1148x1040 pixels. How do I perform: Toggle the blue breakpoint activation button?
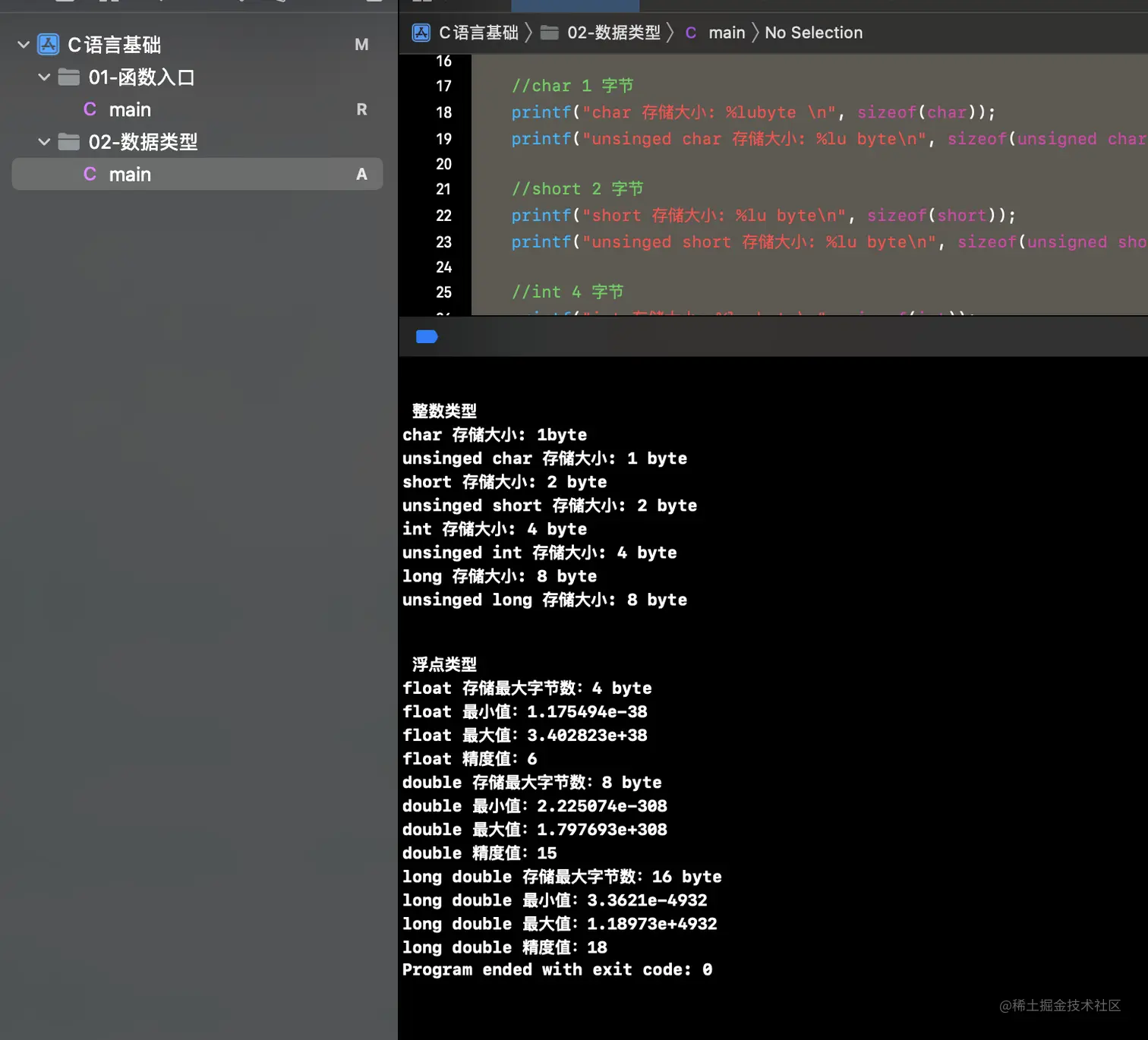click(427, 336)
